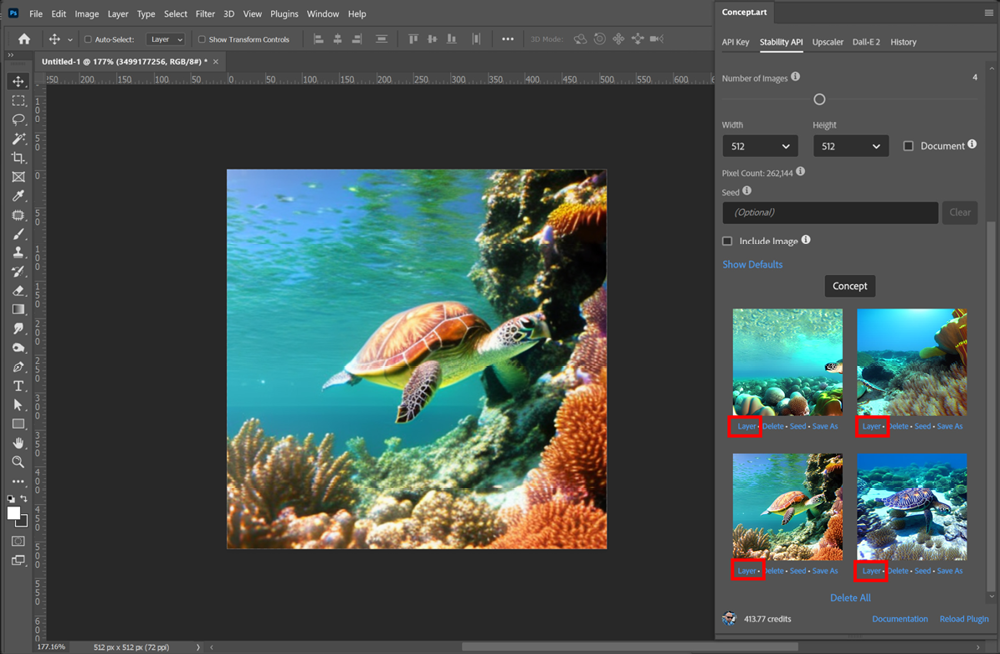Enable the Auto-Select checkbox
Viewport: 1000px width, 654px height.
[x=88, y=40]
